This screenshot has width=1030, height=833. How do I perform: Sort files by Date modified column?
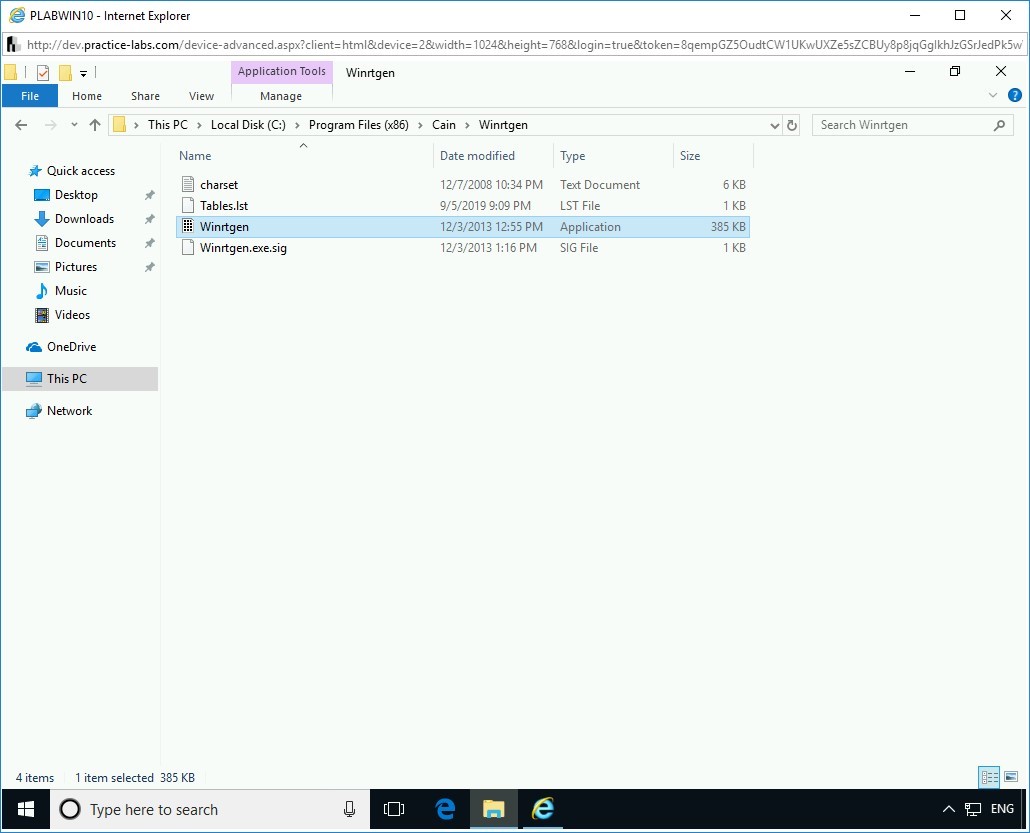tap(477, 156)
